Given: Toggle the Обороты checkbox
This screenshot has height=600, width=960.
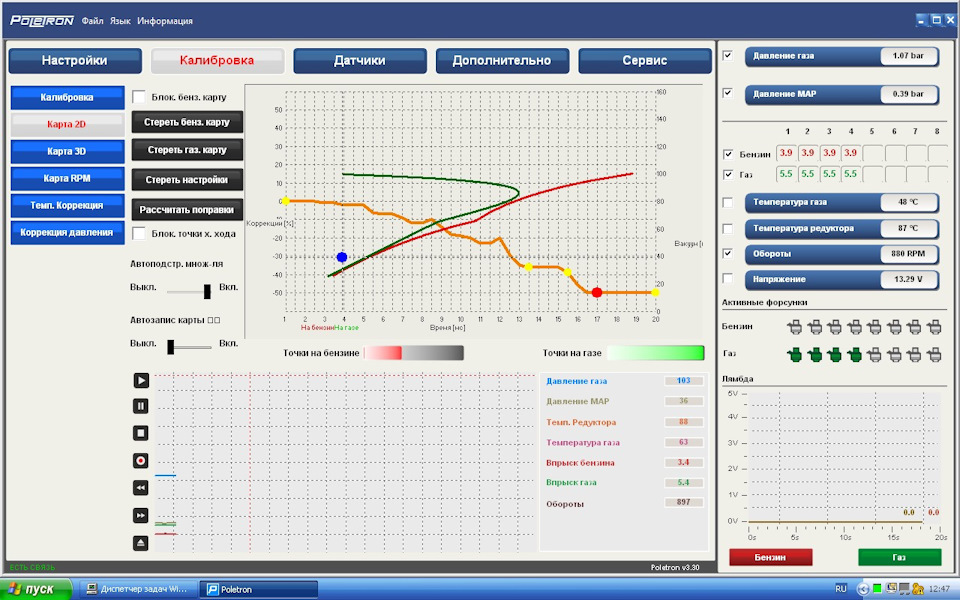Looking at the screenshot, I should click(727, 253).
